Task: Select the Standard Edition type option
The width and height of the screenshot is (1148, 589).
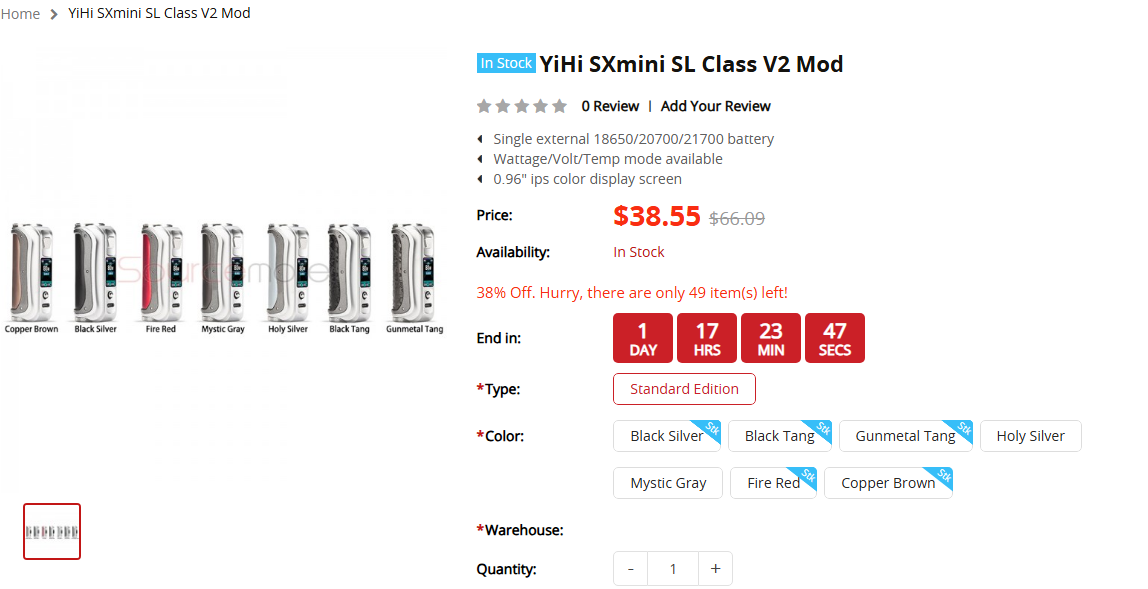Action: [x=684, y=389]
